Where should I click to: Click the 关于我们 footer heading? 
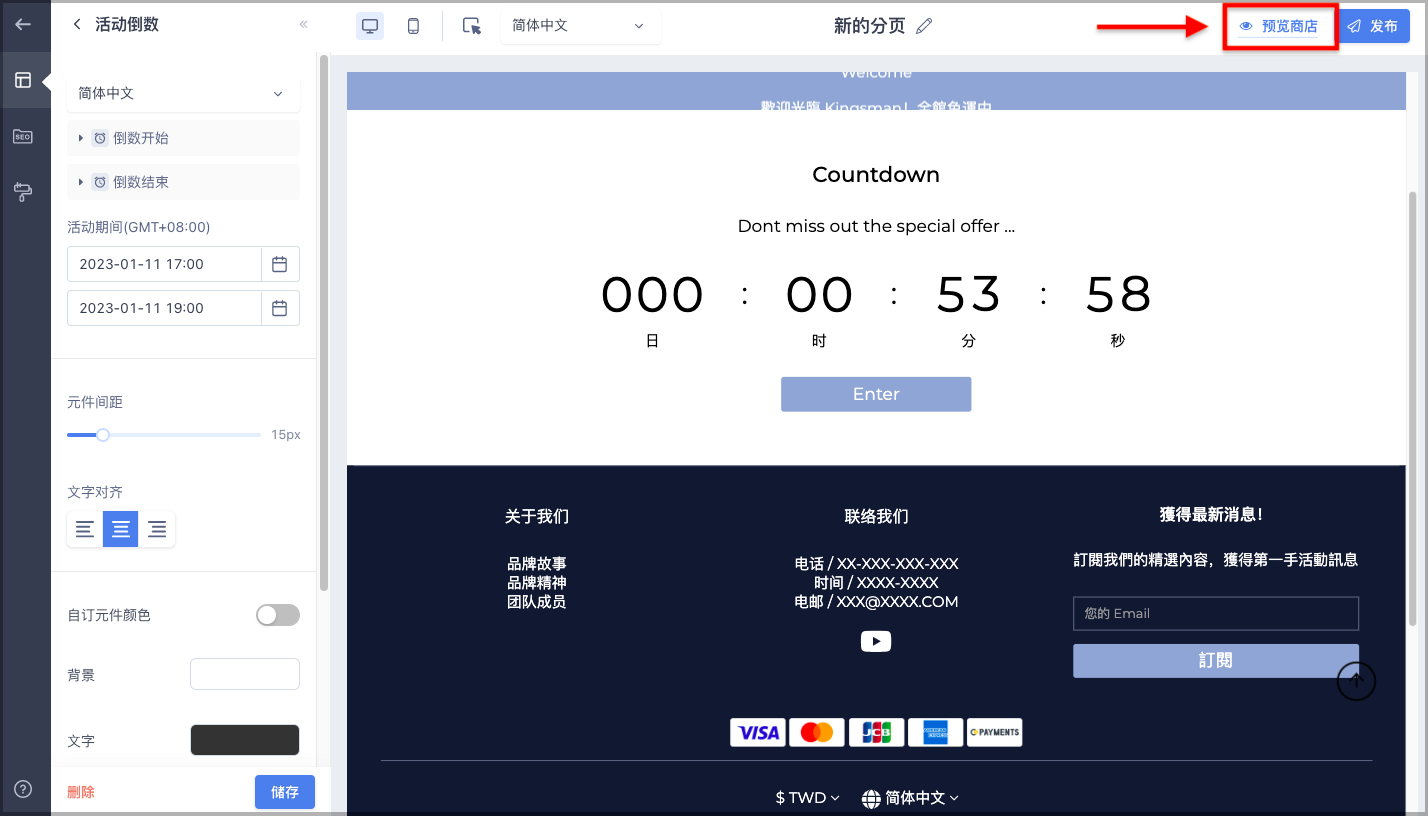(537, 517)
